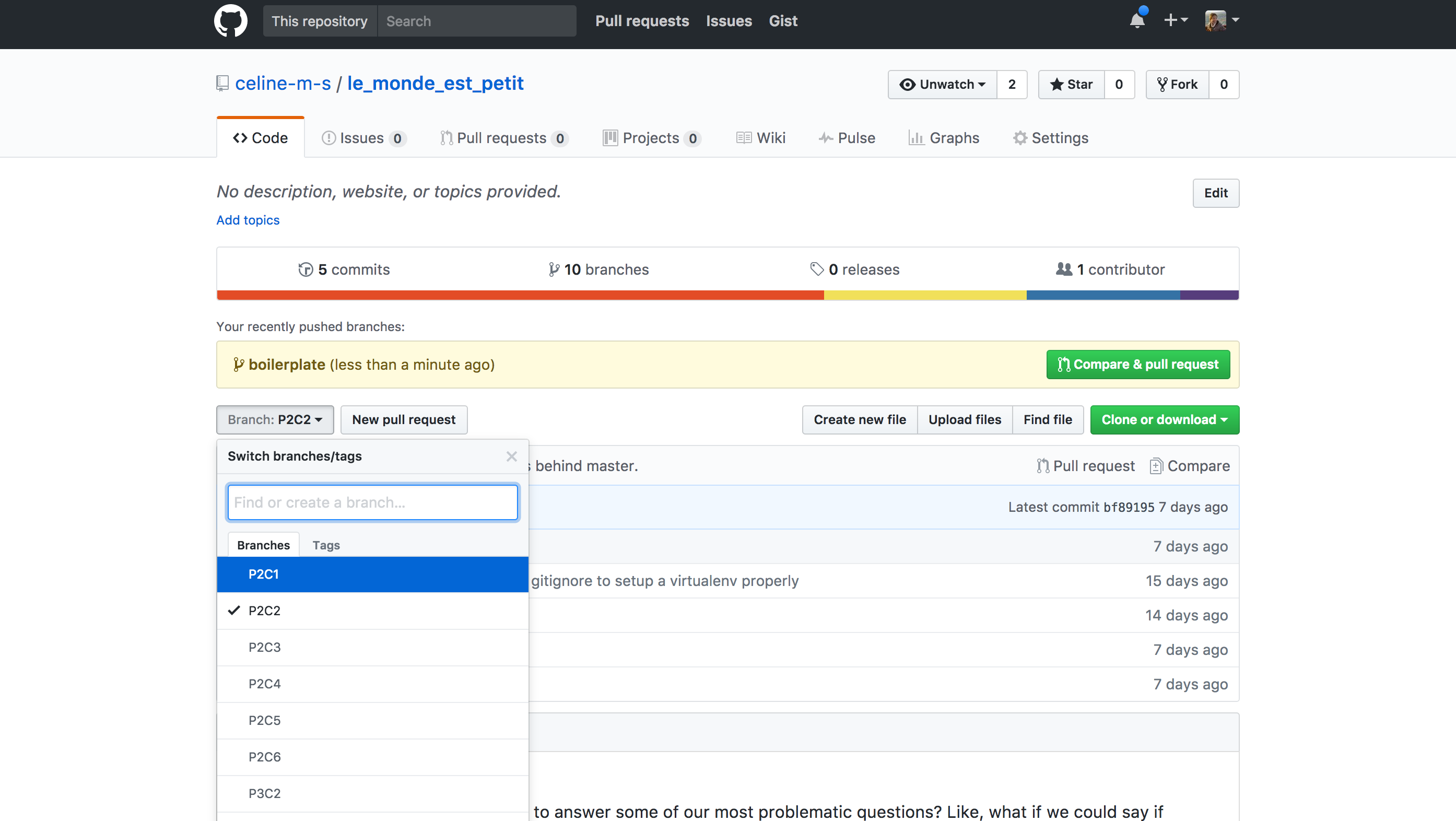Screen dimensions: 1456x821
Task: Click the Pull request icon near Compare
Action: pyautogui.click(x=1042, y=465)
